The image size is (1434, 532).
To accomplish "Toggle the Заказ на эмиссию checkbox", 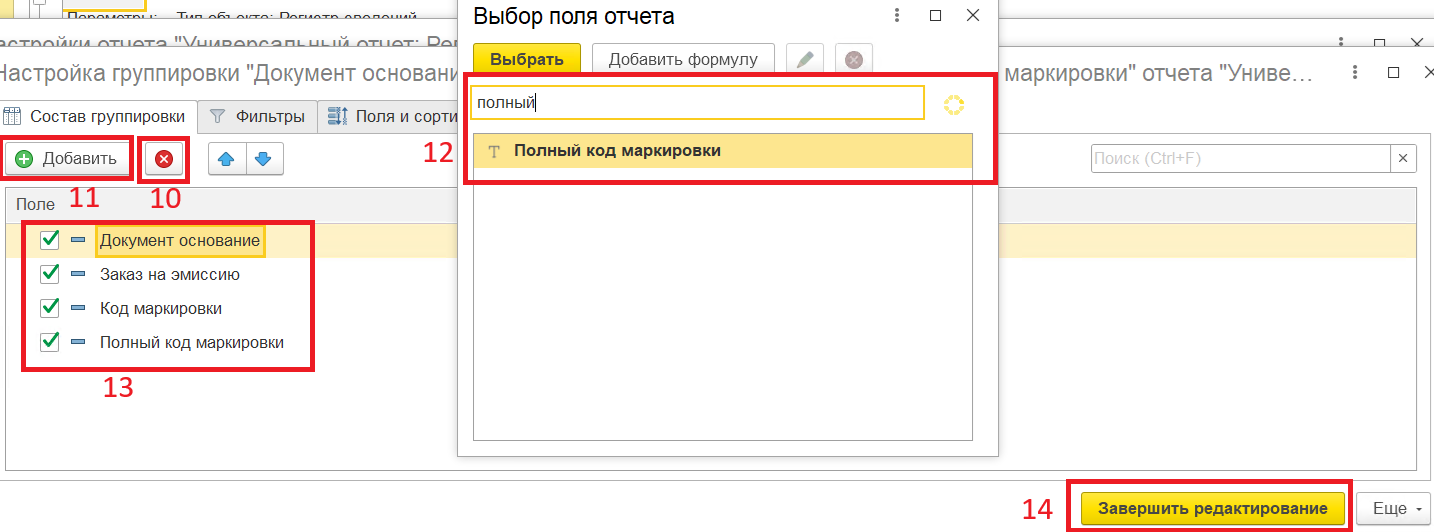I will click(49, 274).
